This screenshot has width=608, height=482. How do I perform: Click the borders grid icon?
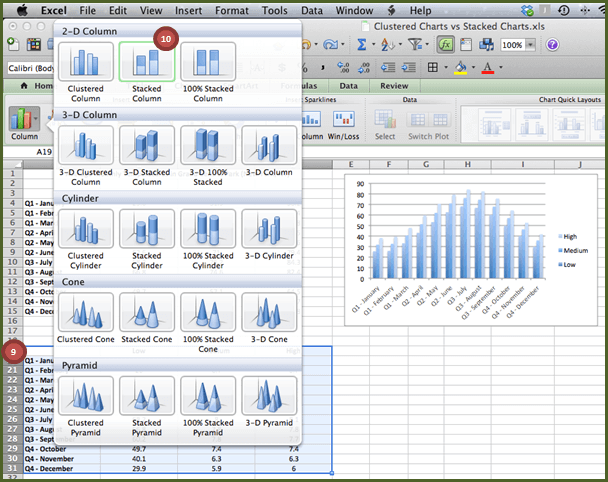(433, 67)
